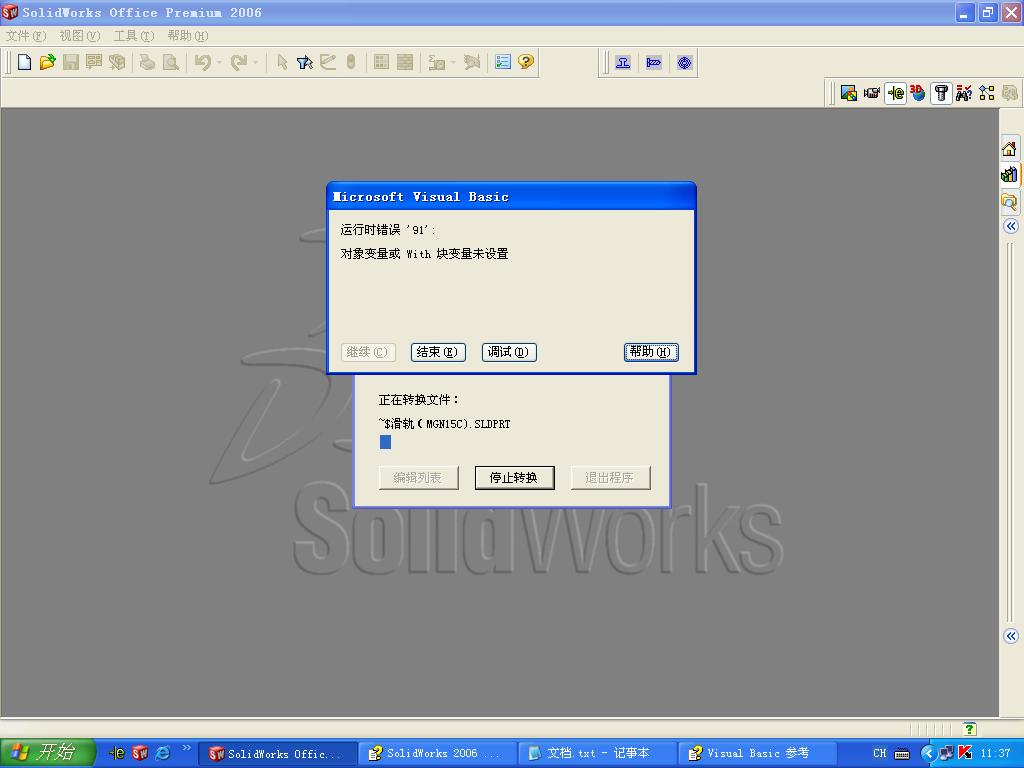The height and width of the screenshot is (768, 1024).
Task: Open the File Explorer folder-search tab
Action: point(1010,201)
